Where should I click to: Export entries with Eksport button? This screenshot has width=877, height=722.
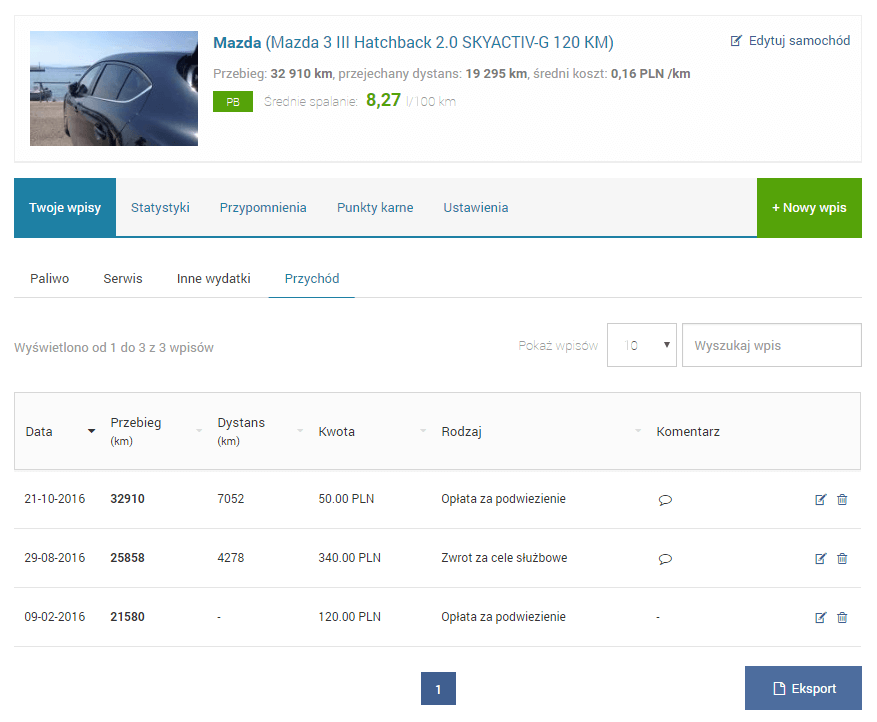pyautogui.click(x=803, y=688)
